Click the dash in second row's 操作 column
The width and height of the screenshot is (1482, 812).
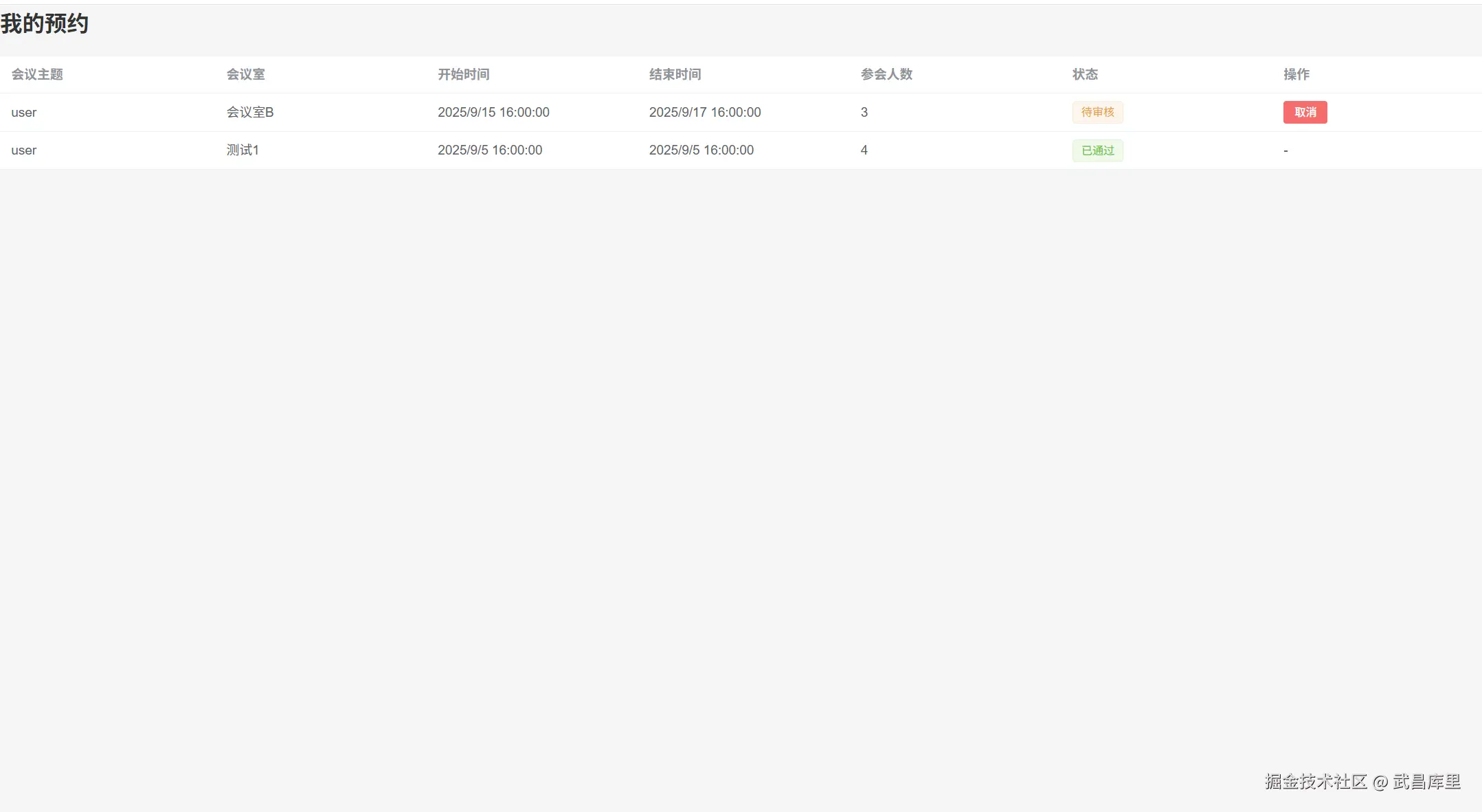click(1285, 150)
